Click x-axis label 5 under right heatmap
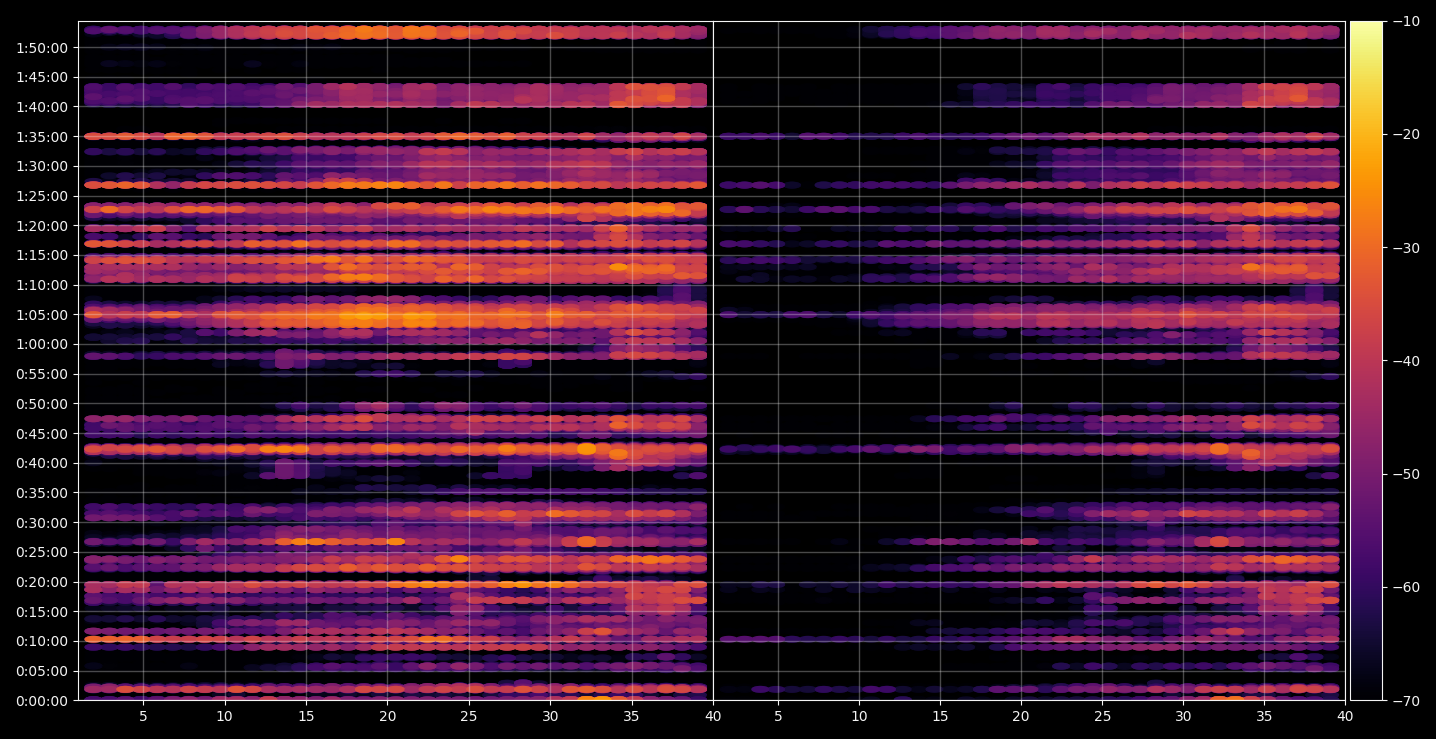The width and height of the screenshot is (1436, 739). tap(777, 717)
